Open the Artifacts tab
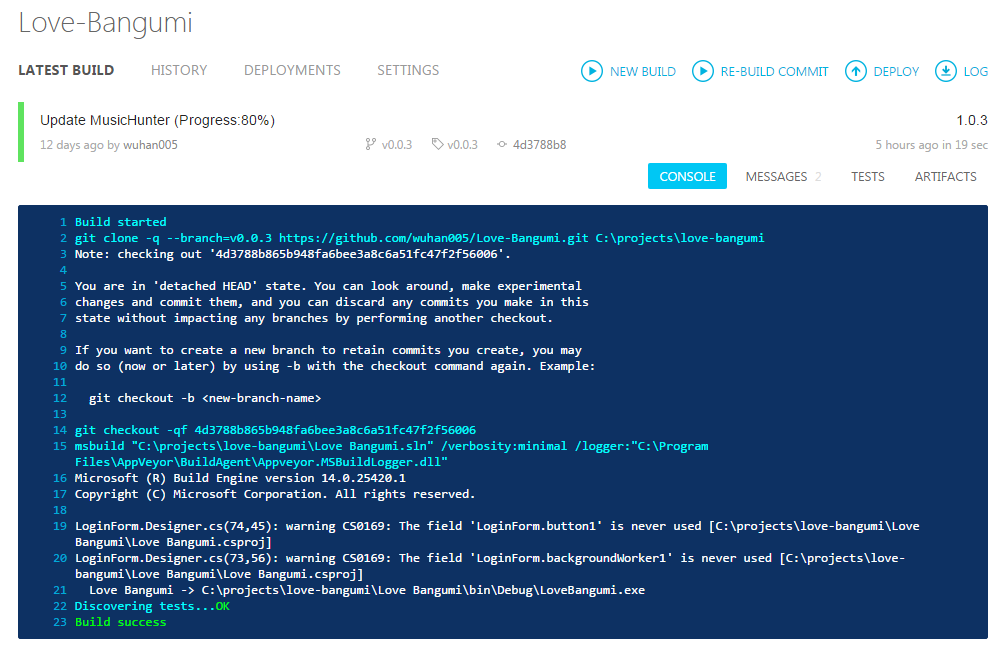Viewport: 1000px width, 653px height. [x=945, y=176]
